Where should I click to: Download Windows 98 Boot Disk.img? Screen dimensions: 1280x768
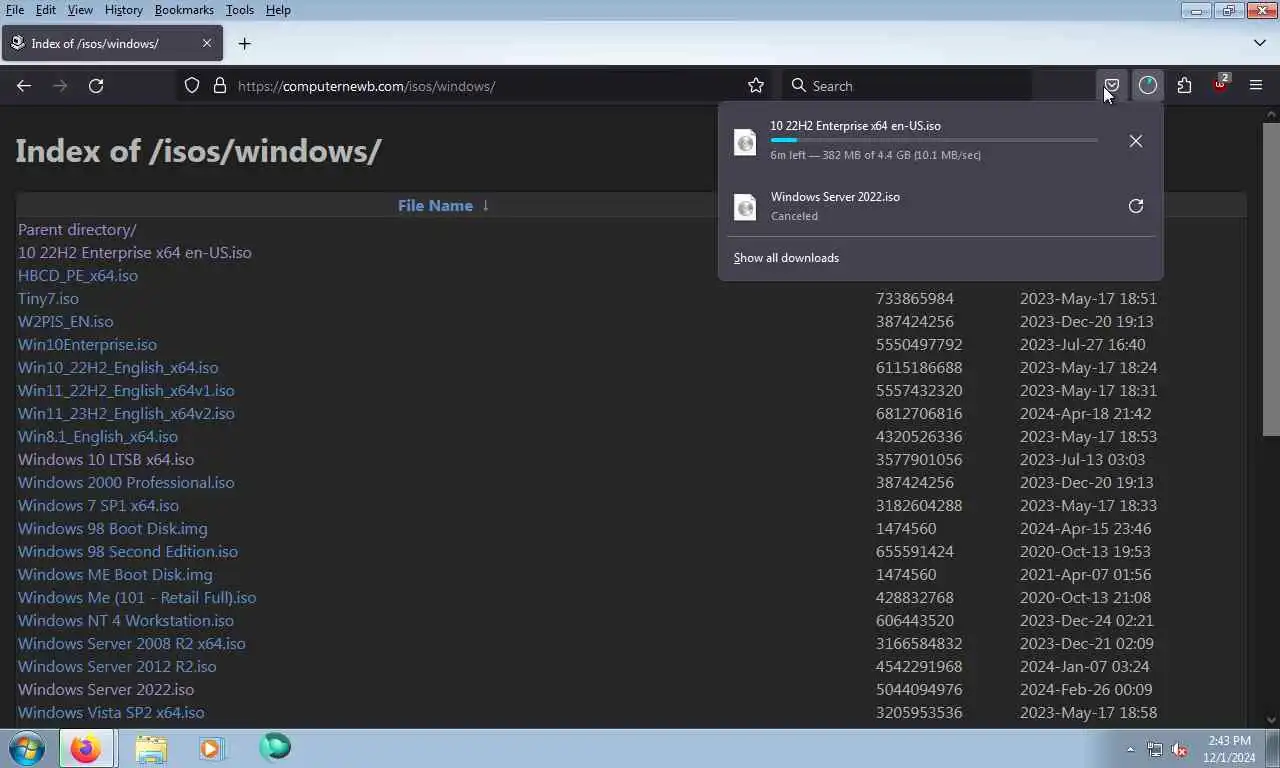pyautogui.click(x=113, y=528)
